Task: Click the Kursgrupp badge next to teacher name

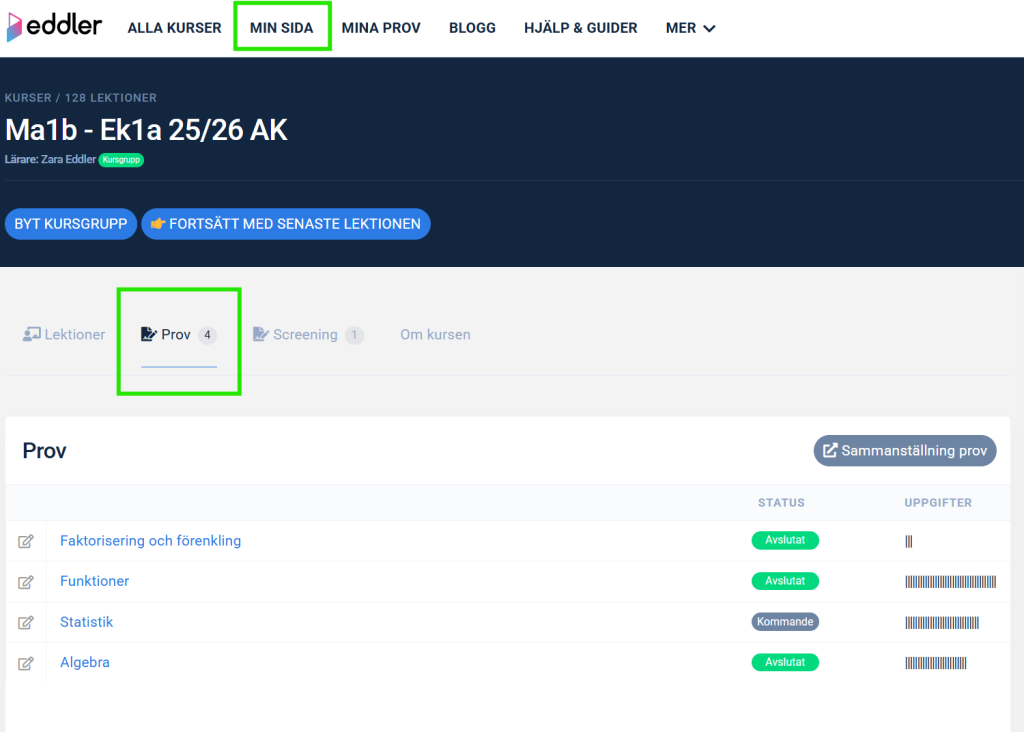Action: click(x=121, y=160)
